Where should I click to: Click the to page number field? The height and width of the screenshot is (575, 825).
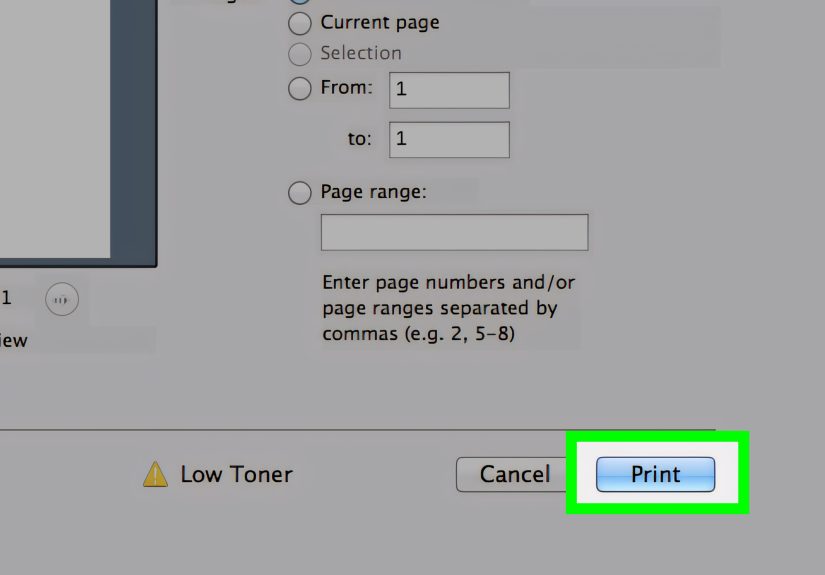pyautogui.click(x=449, y=139)
